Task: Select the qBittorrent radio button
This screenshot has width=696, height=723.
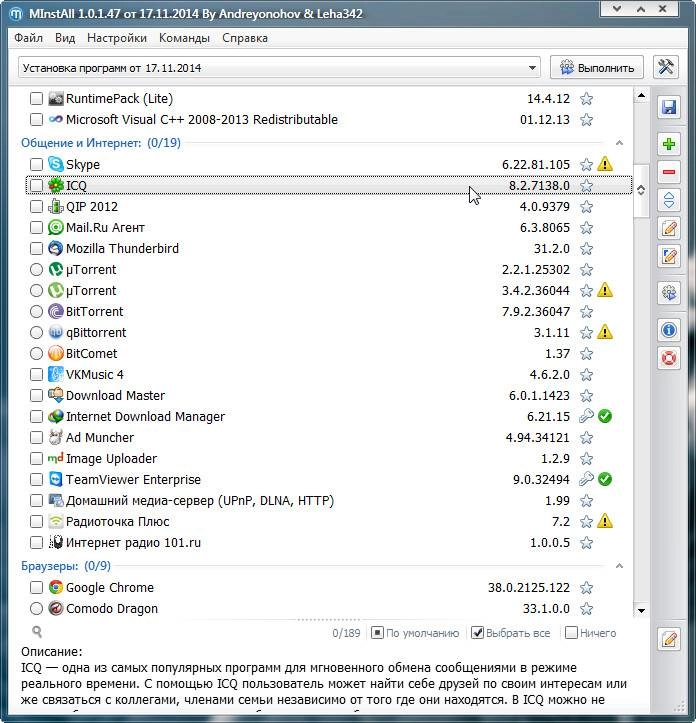Action: [x=36, y=332]
